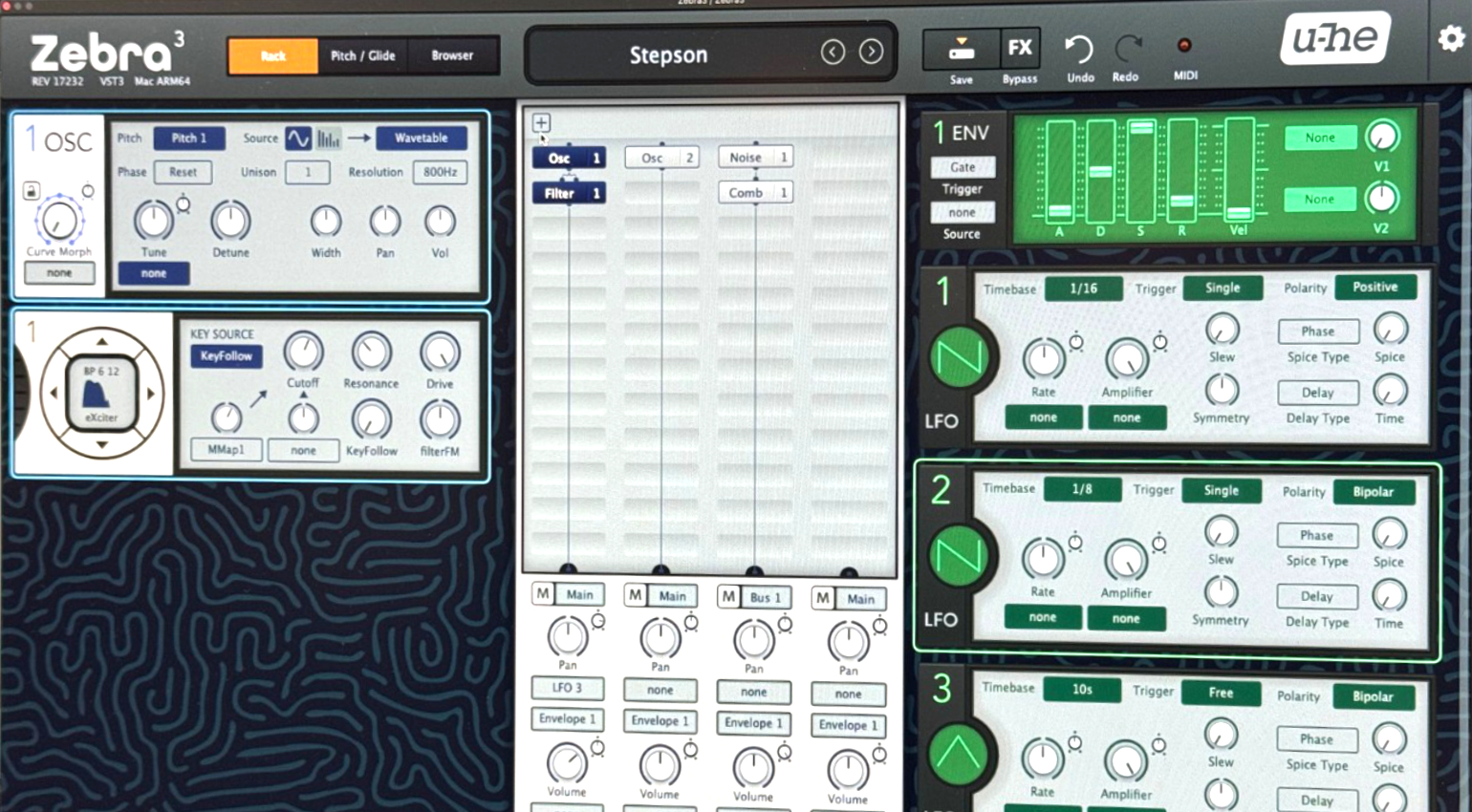Go to the previous preset arrow
Image resolution: width=1472 pixels, height=812 pixels.
(833, 52)
